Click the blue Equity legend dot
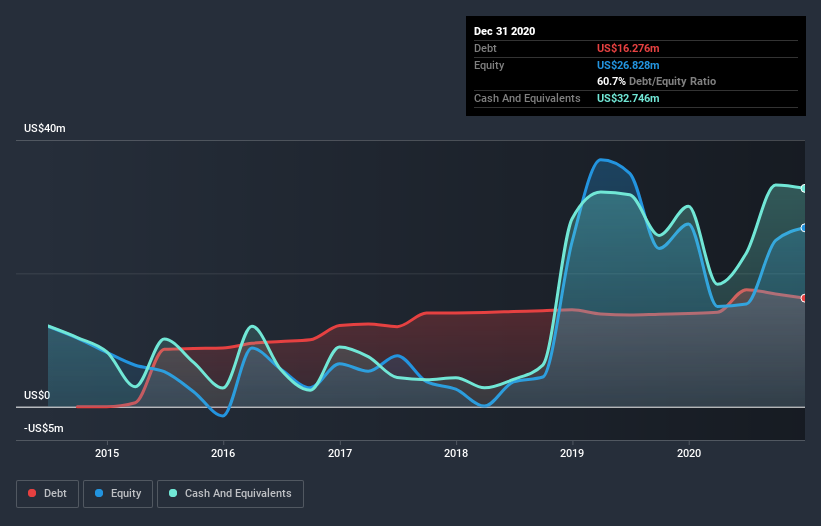This screenshot has width=821, height=526. (99, 493)
